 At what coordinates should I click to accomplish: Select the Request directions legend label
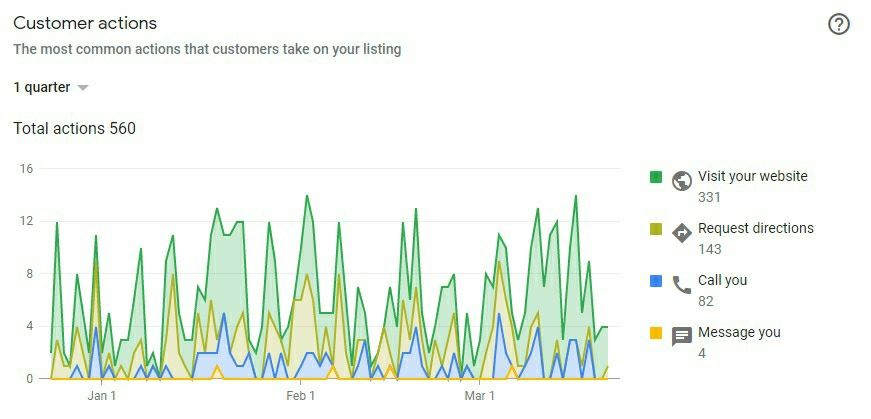(x=755, y=228)
